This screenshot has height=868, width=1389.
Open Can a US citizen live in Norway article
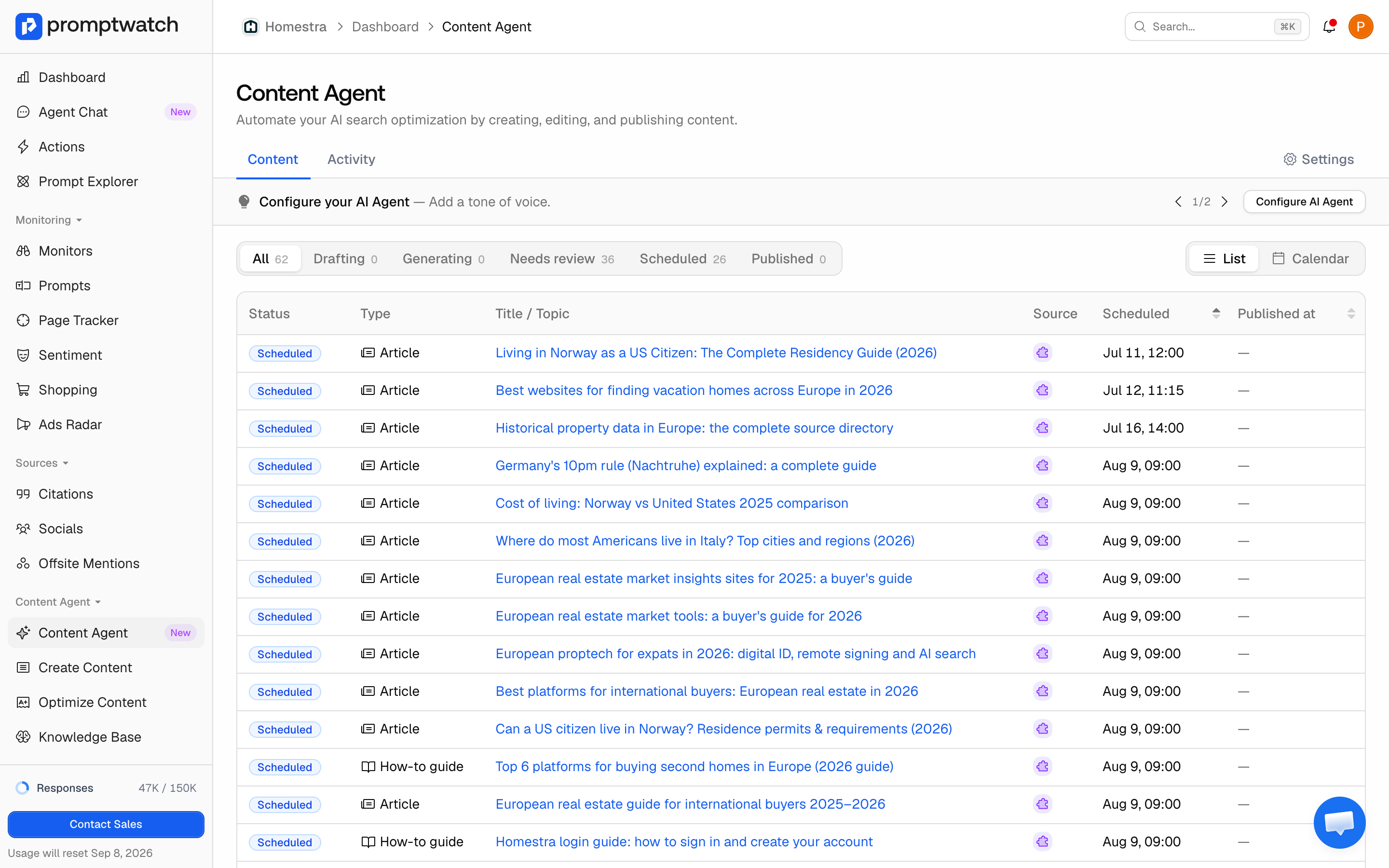pyautogui.click(x=723, y=729)
